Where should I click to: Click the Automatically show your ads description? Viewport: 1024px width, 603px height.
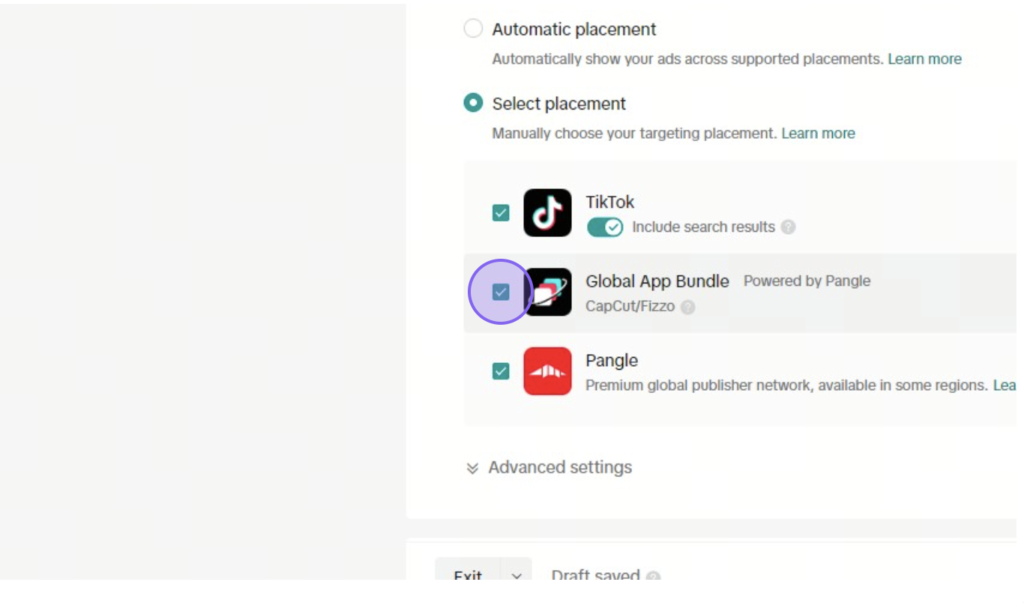tap(688, 59)
